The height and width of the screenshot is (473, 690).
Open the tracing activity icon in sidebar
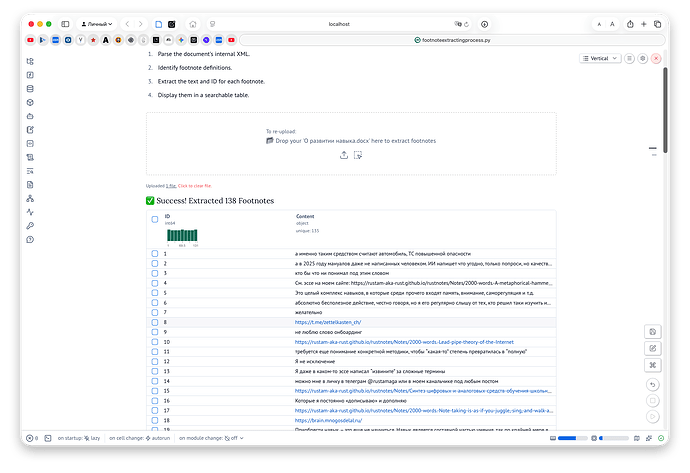point(31,212)
